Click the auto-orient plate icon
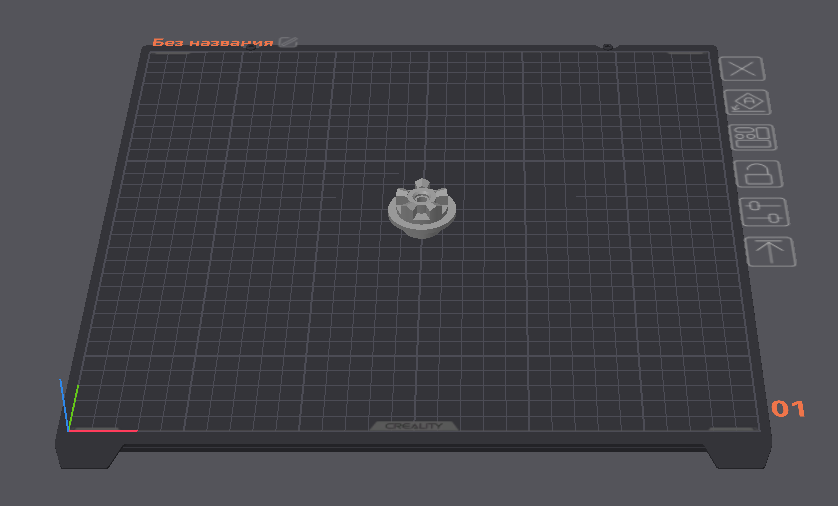 748,102
